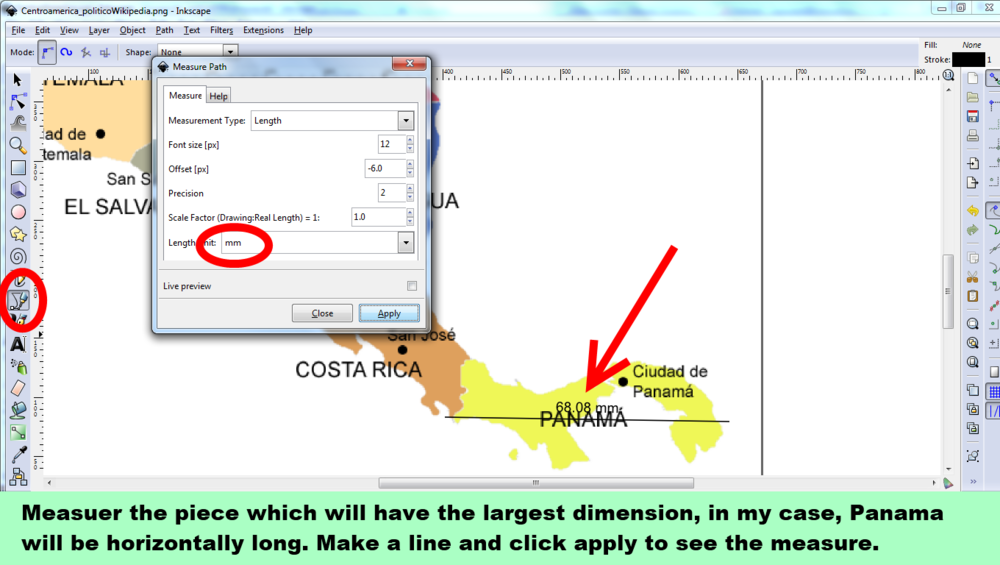Screen dimensions: 1000x565
Task: Activate the Star polygon tool
Action: [18, 233]
